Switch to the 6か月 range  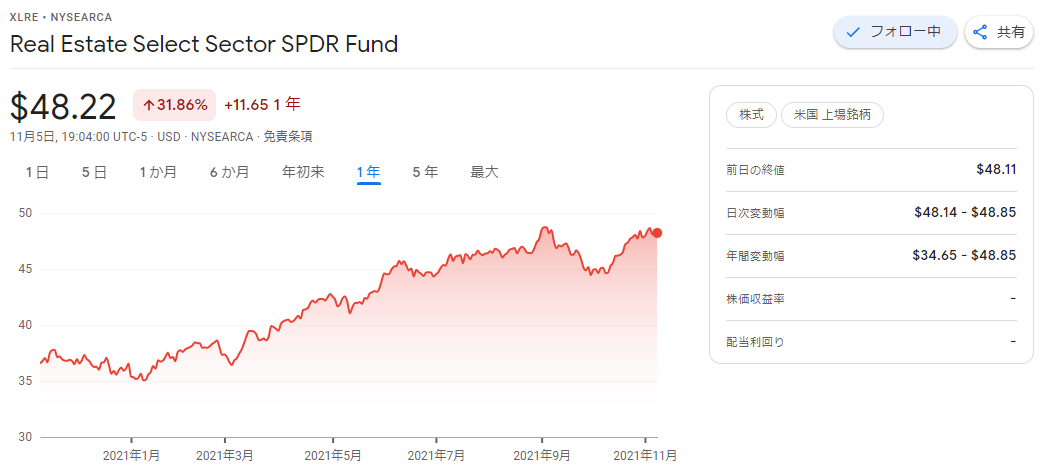coord(229,172)
